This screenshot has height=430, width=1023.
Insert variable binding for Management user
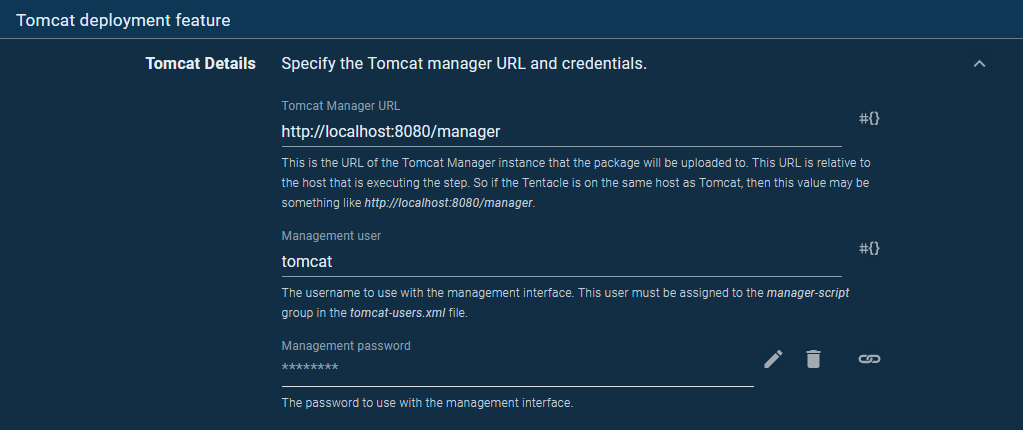tap(869, 248)
